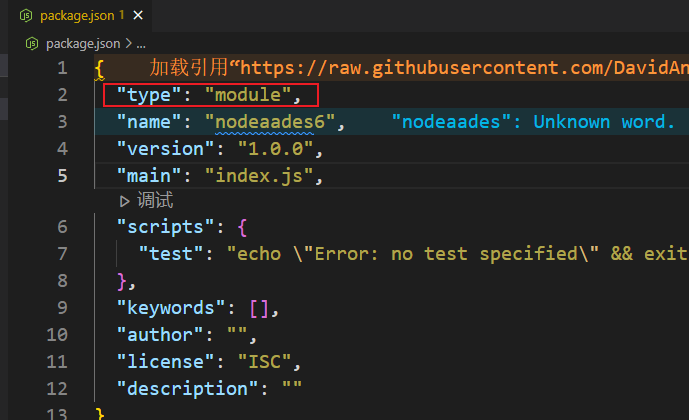Expand the breadcrumb ellipsis segment
The image size is (689, 420).
coord(141,44)
